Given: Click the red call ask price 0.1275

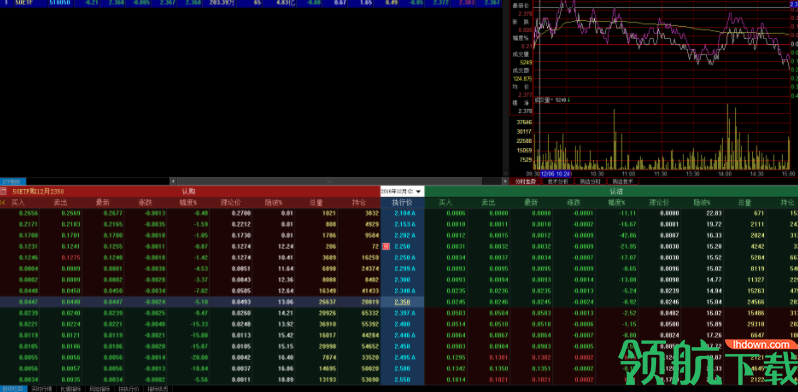Looking at the screenshot, I should [x=71, y=258].
